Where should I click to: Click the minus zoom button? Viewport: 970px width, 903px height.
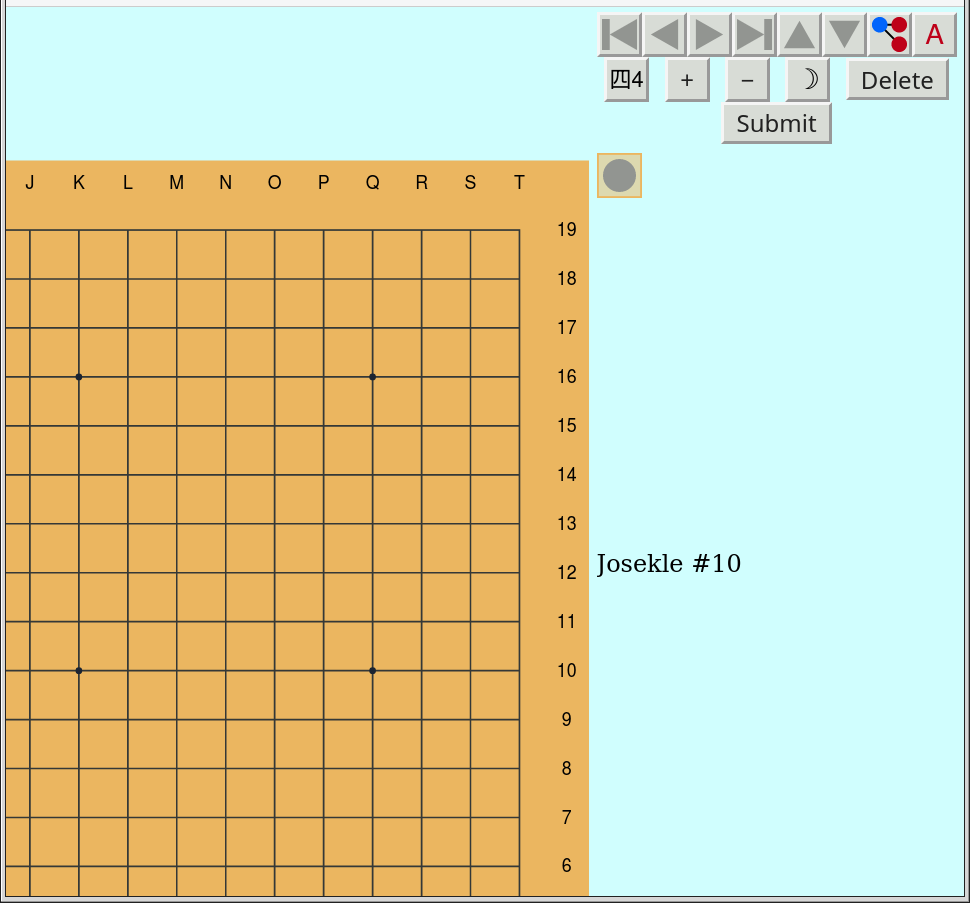(747, 80)
